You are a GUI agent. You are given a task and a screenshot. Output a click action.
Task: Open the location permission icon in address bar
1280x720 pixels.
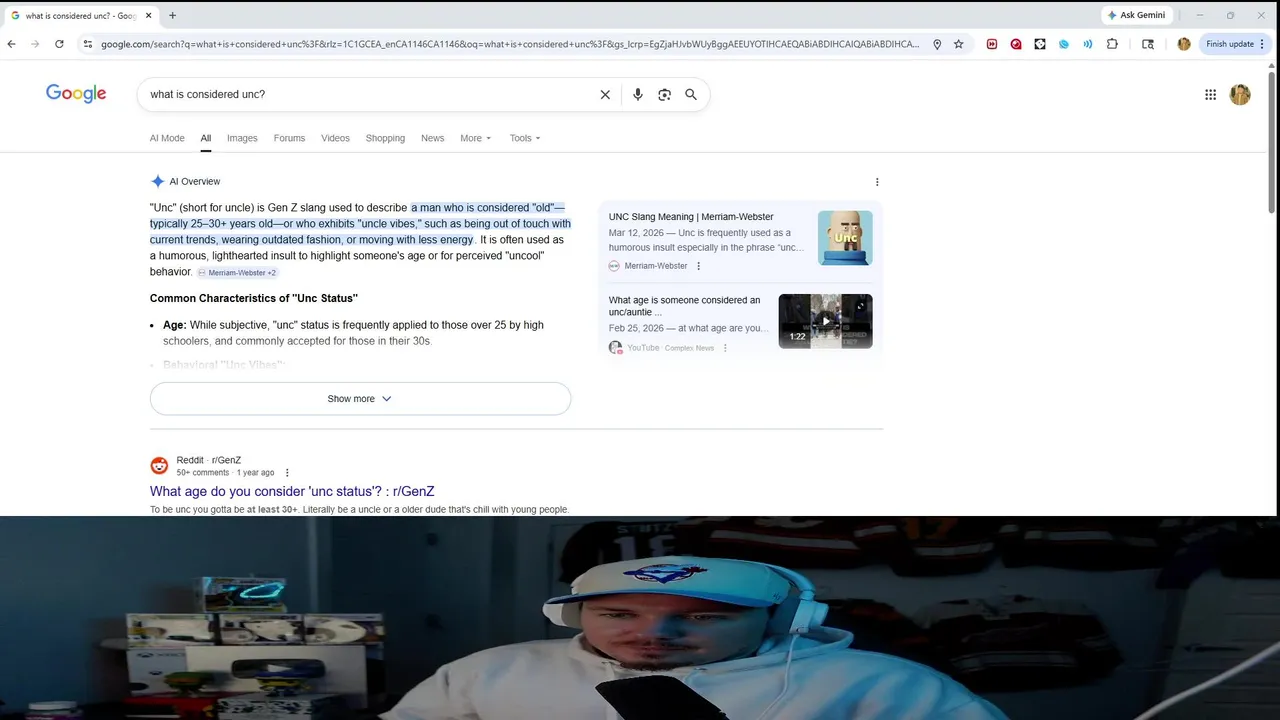pos(937,44)
